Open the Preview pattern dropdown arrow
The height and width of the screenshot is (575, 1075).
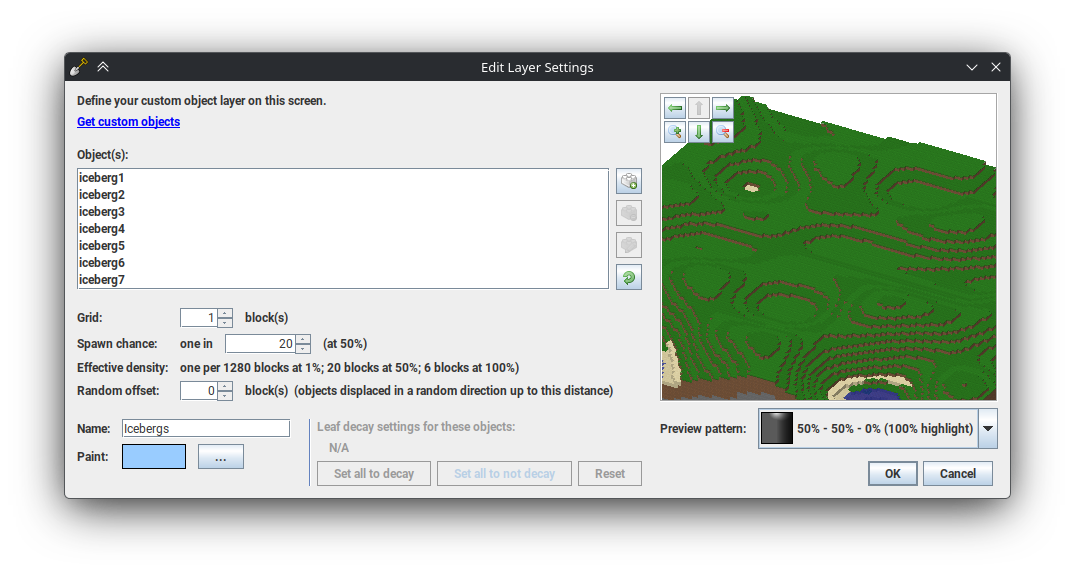tap(988, 428)
